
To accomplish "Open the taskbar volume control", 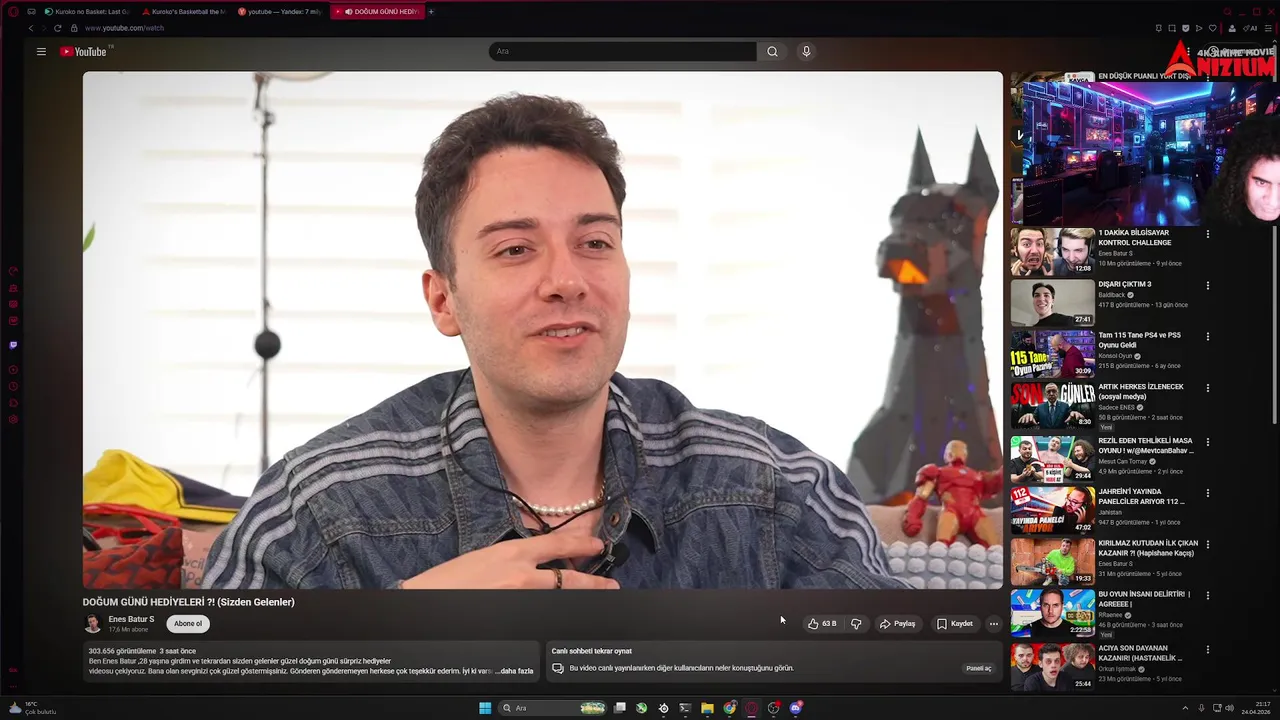I will click(1229, 708).
